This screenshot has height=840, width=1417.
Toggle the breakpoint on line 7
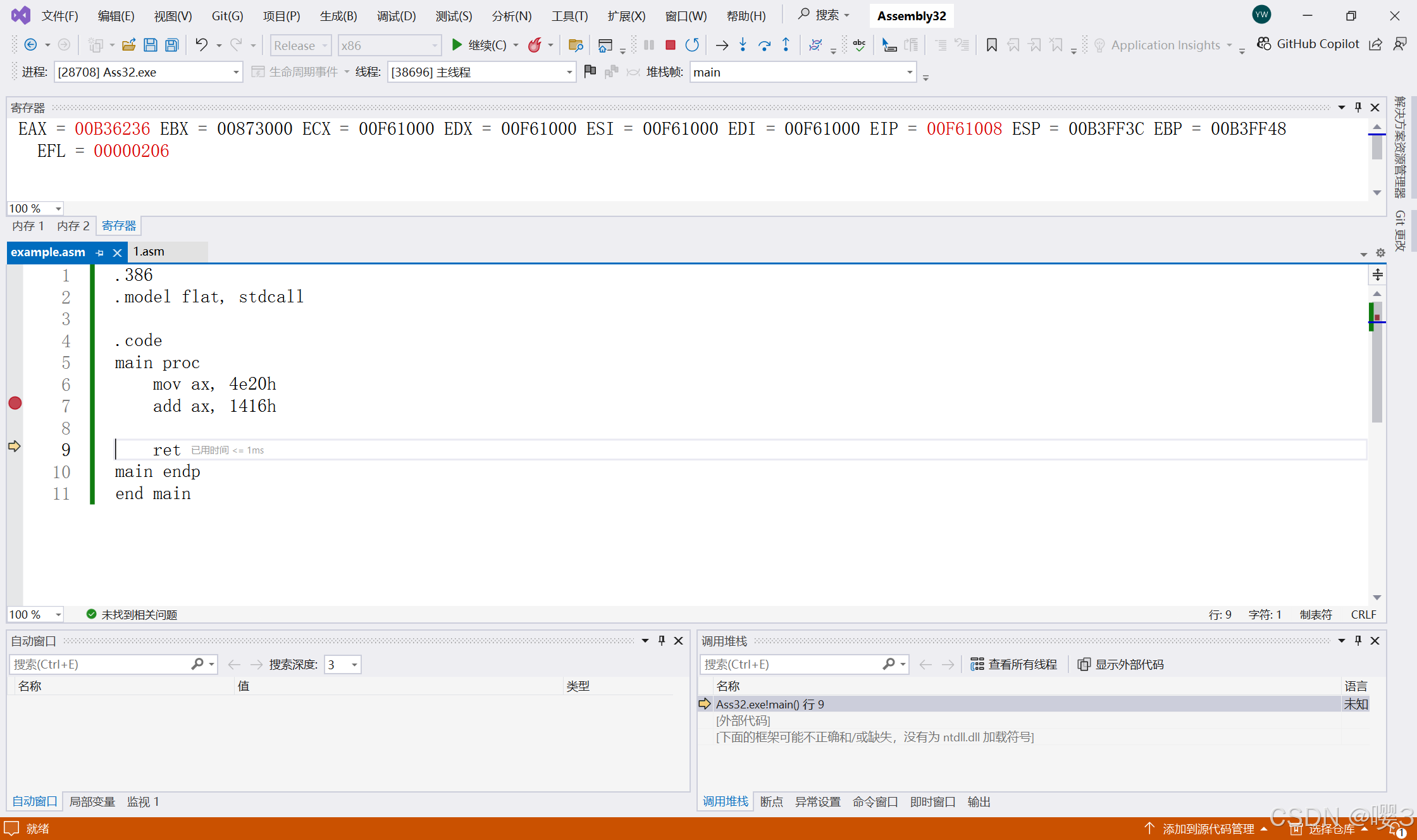tap(15, 403)
